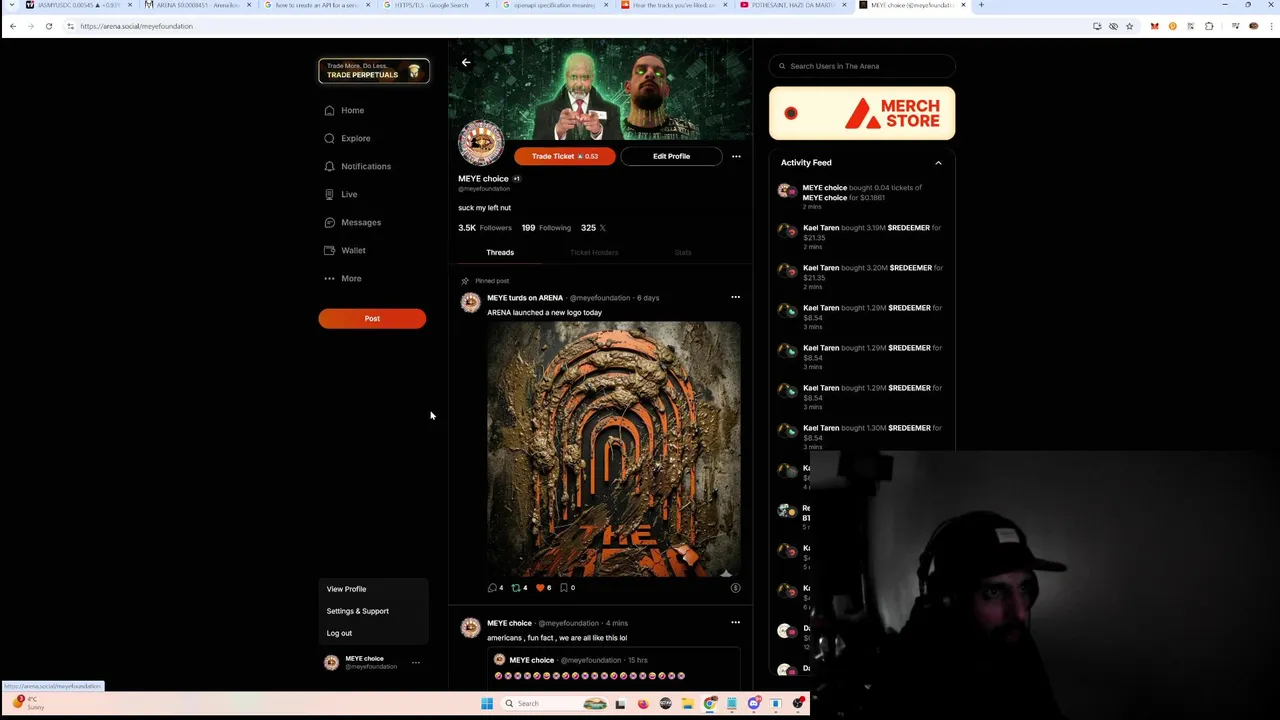The height and width of the screenshot is (720, 1280).
Task: Open the 'MEYE turds on ARENA' pinned post author
Action: click(x=525, y=298)
